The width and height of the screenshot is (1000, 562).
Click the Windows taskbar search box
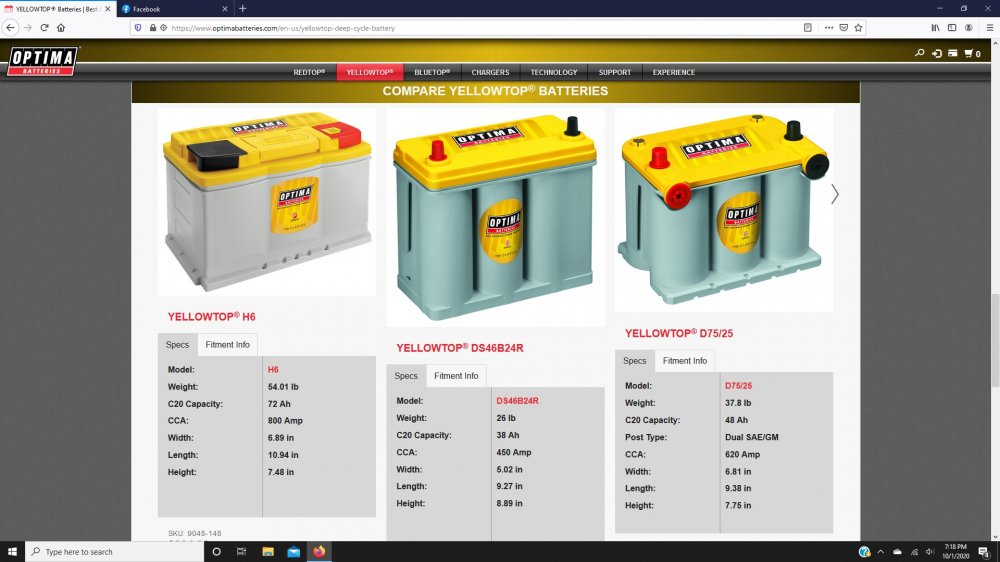click(x=115, y=551)
